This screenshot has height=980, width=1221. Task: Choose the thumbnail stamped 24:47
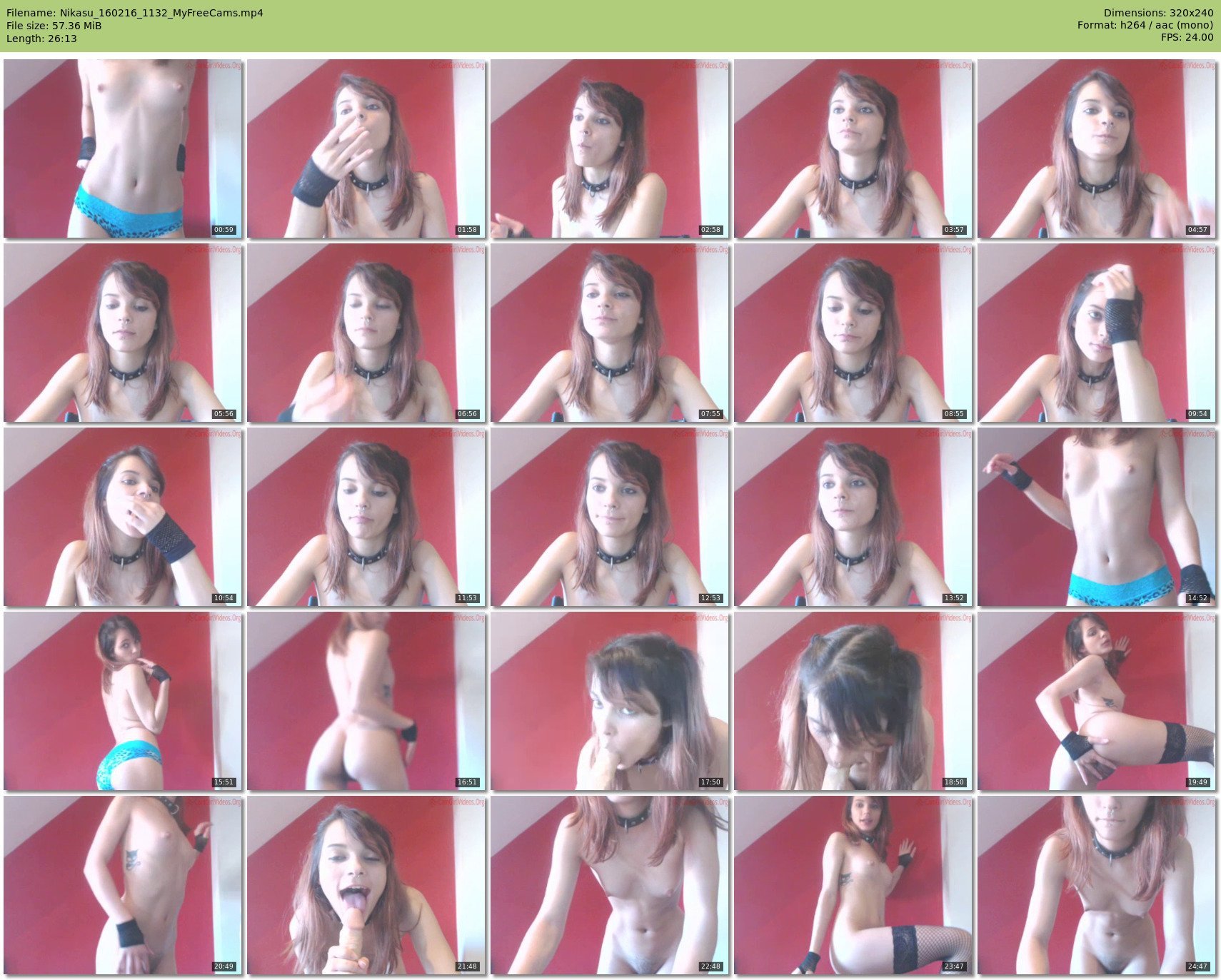(x=1097, y=885)
